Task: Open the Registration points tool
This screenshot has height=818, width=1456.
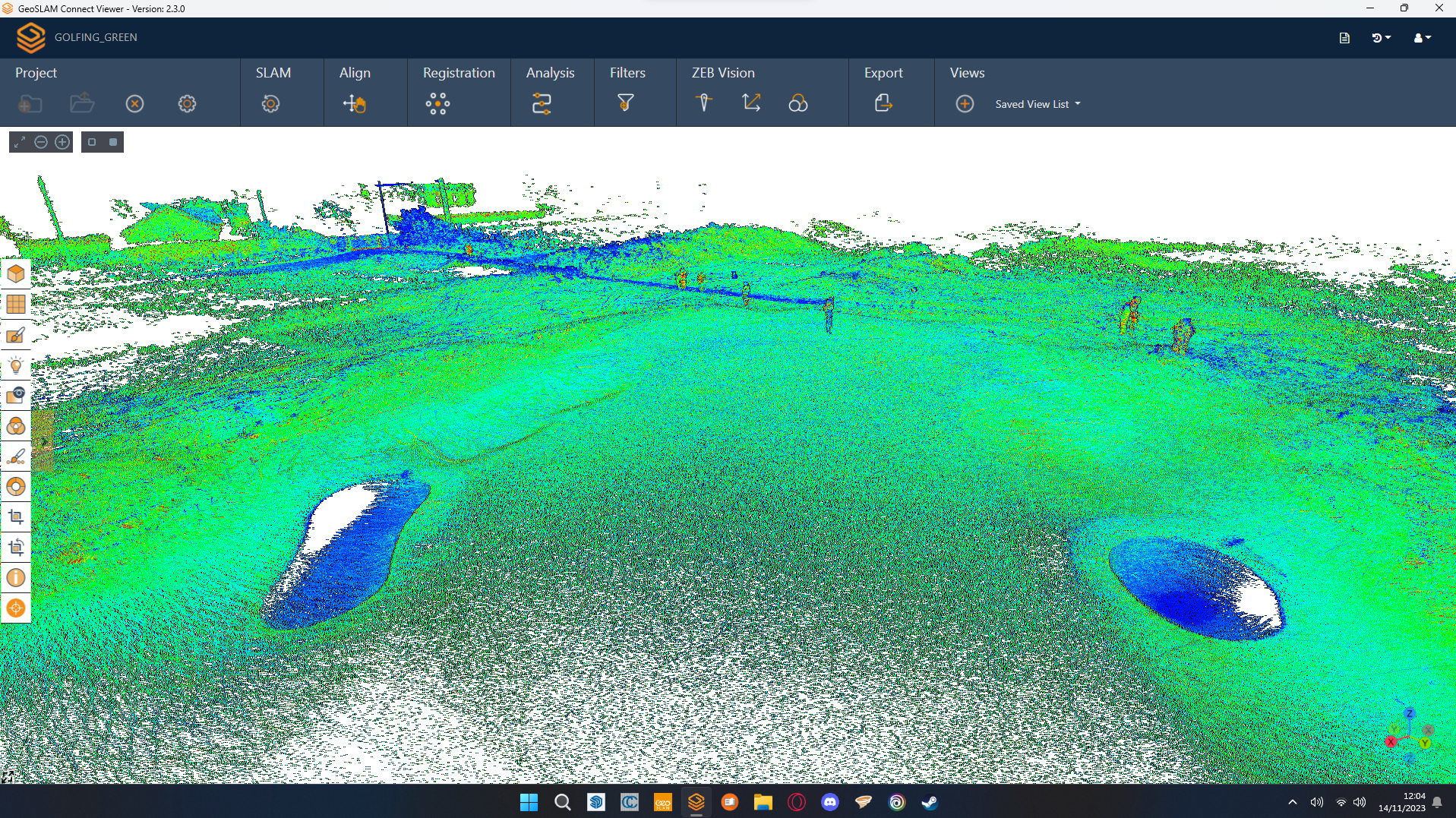Action: coord(437,104)
